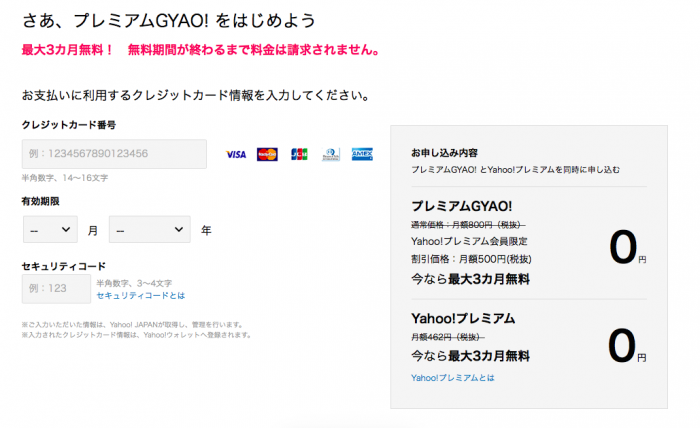Click the 割引価格：月額500円(税抜) text
Viewport: 700px width, 428px height.
(x=471, y=259)
